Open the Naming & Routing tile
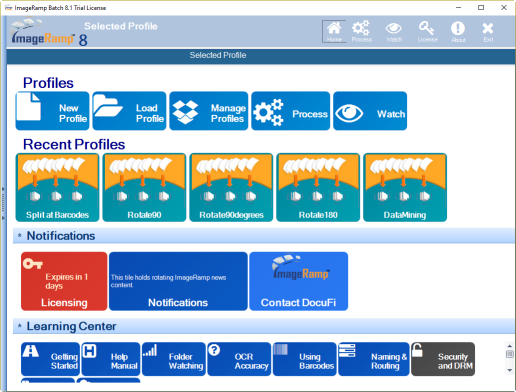The width and height of the screenshot is (516, 392). coord(374,359)
